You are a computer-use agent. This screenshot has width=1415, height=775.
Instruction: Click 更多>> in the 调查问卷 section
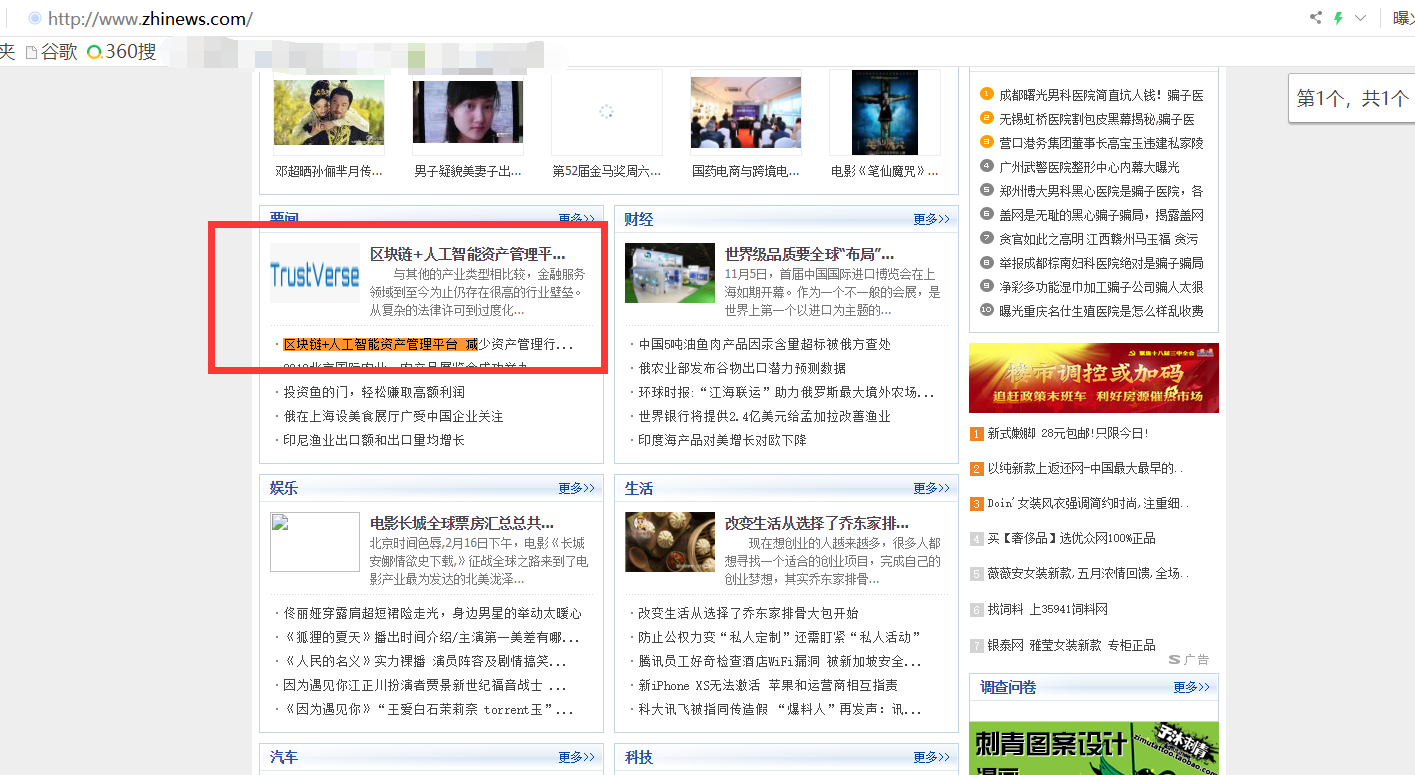[x=1192, y=687]
